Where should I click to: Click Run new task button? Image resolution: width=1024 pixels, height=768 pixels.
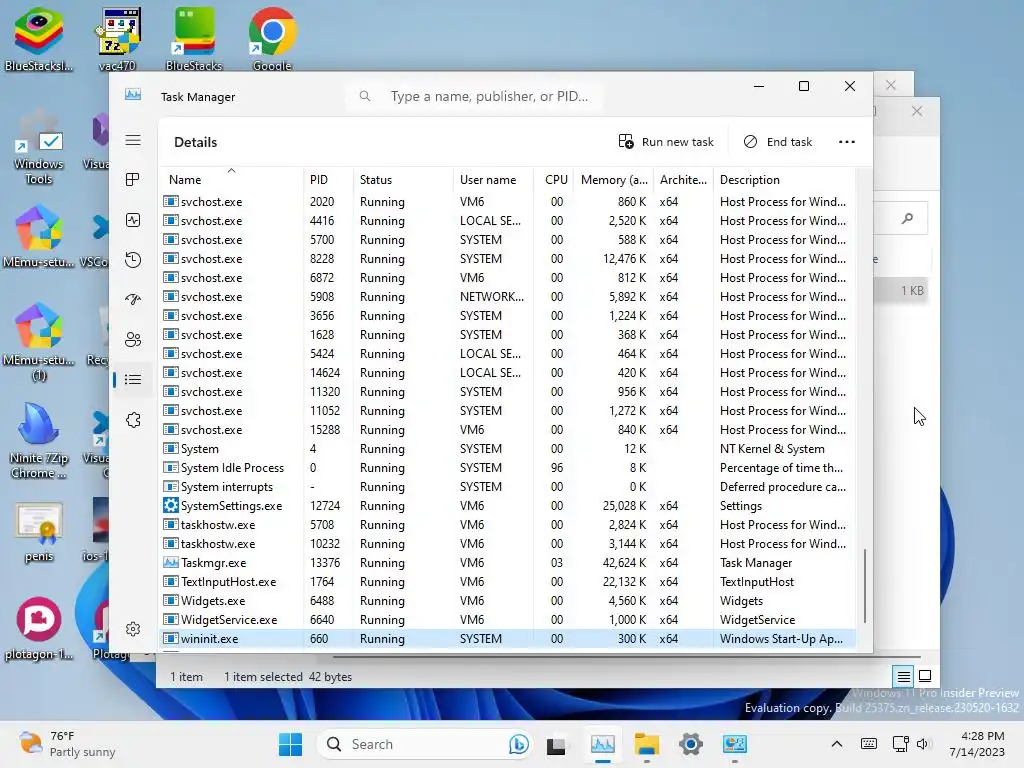[x=666, y=142]
